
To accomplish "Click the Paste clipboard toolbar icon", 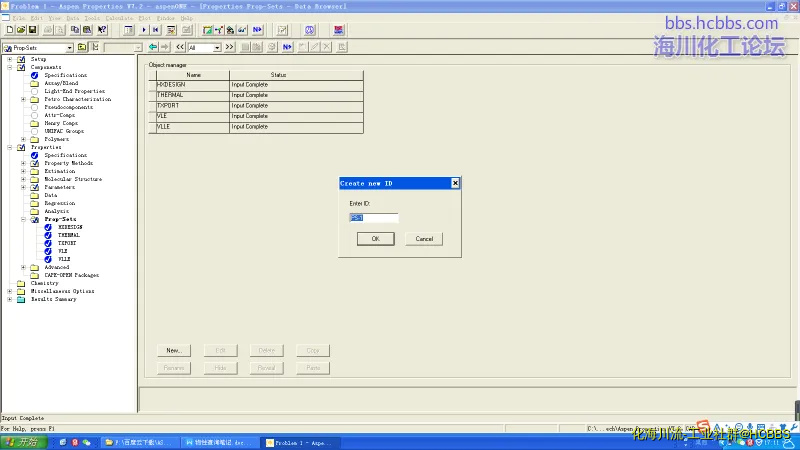I will (87, 30).
